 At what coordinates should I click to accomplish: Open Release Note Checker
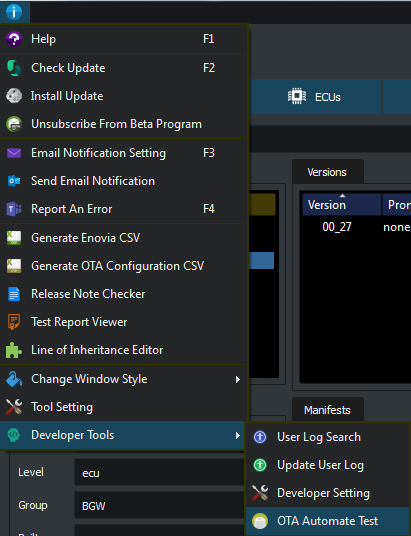123,294
